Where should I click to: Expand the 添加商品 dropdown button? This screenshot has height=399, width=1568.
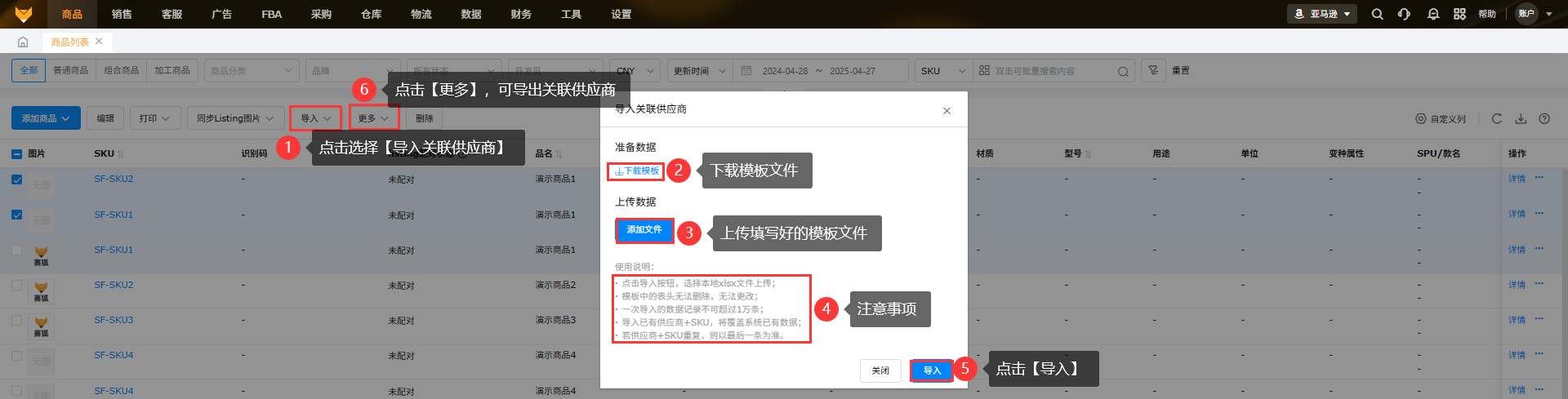click(46, 118)
